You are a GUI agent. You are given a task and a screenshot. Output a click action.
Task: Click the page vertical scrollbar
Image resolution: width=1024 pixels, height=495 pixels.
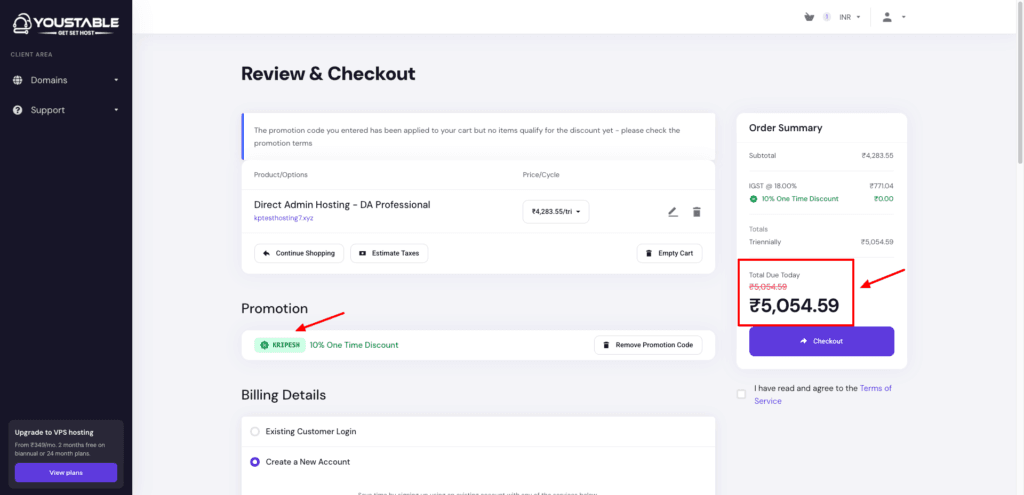1020,82
